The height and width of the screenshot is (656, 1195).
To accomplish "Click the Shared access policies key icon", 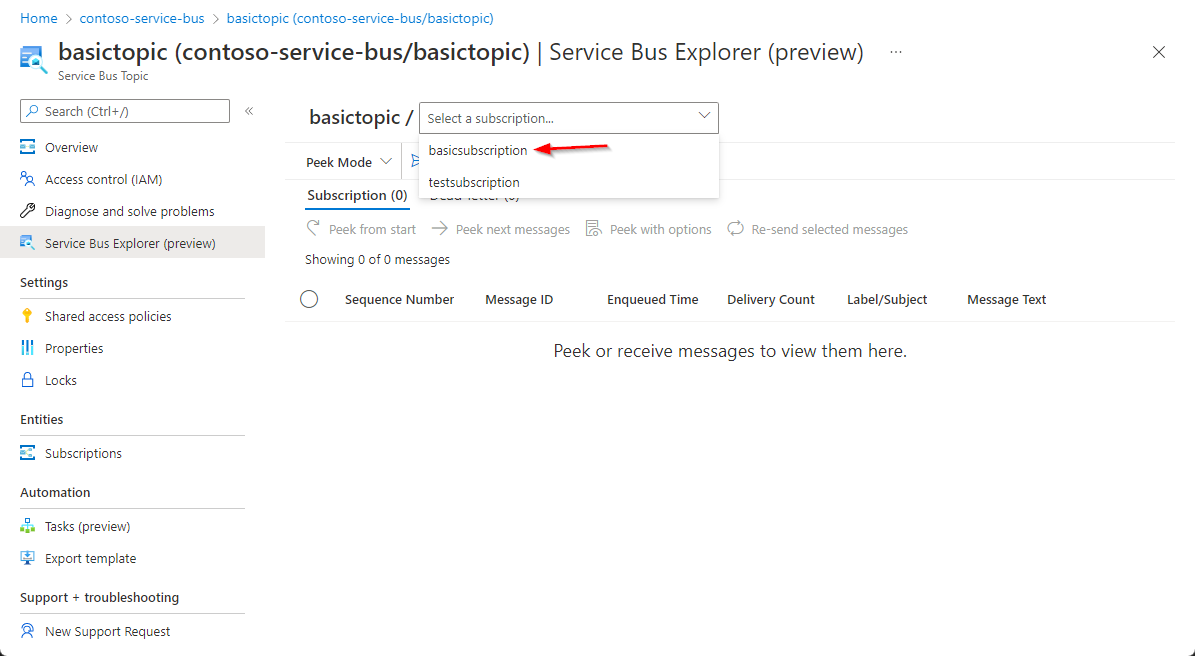I will pyautogui.click(x=27, y=316).
